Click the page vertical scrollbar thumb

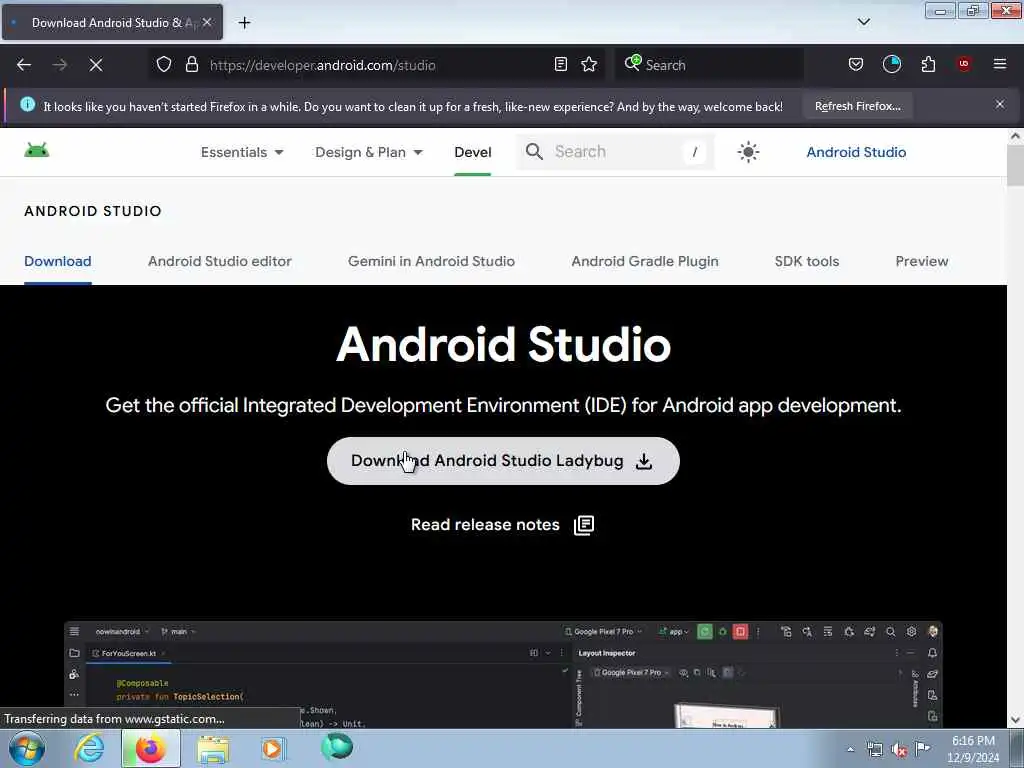[x=1015, y=165]
